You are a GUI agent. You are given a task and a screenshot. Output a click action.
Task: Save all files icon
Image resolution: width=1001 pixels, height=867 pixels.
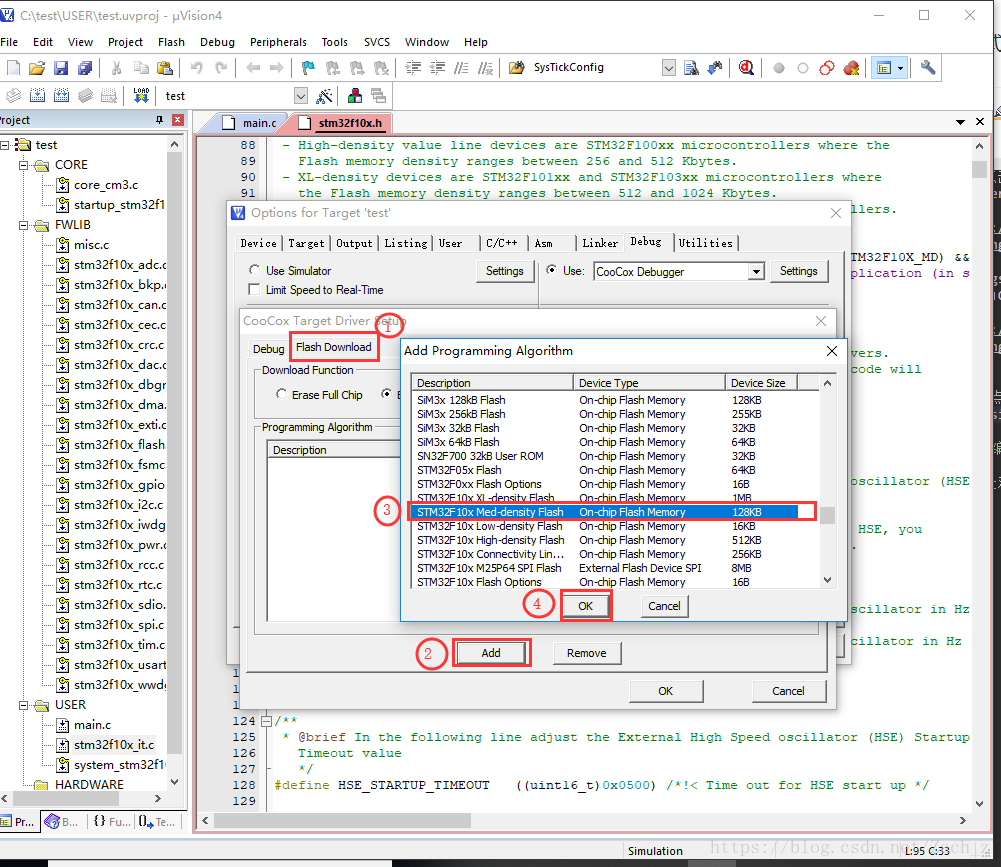point(84,68)
